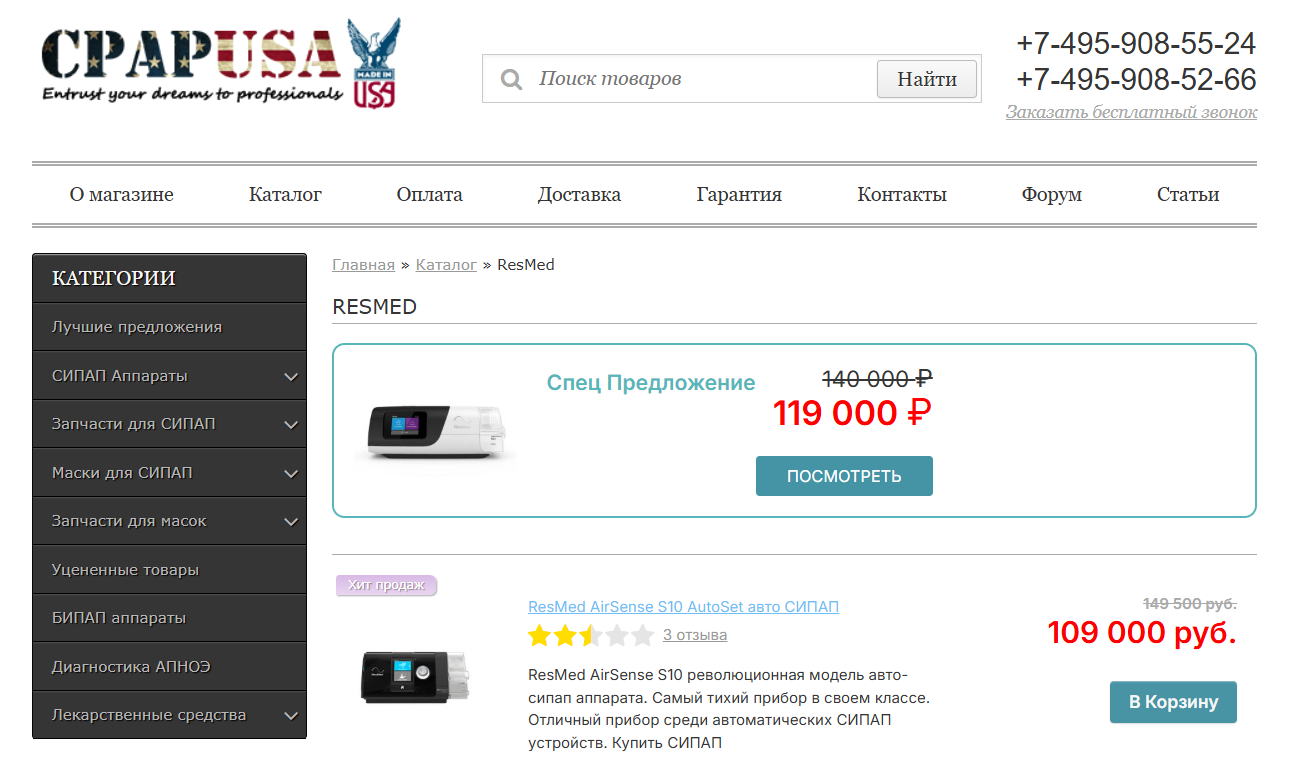
Task: Click the ПОСМОТРЕТЬ button
Action: (x=844, y=476)
